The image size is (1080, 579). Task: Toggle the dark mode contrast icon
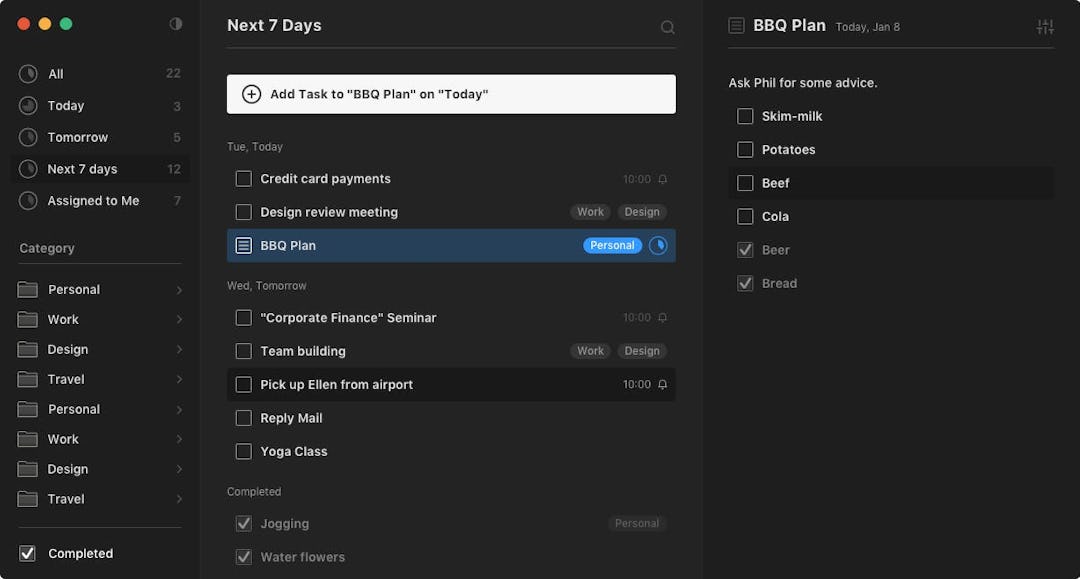pyautogui.click(x=176, y=24)
